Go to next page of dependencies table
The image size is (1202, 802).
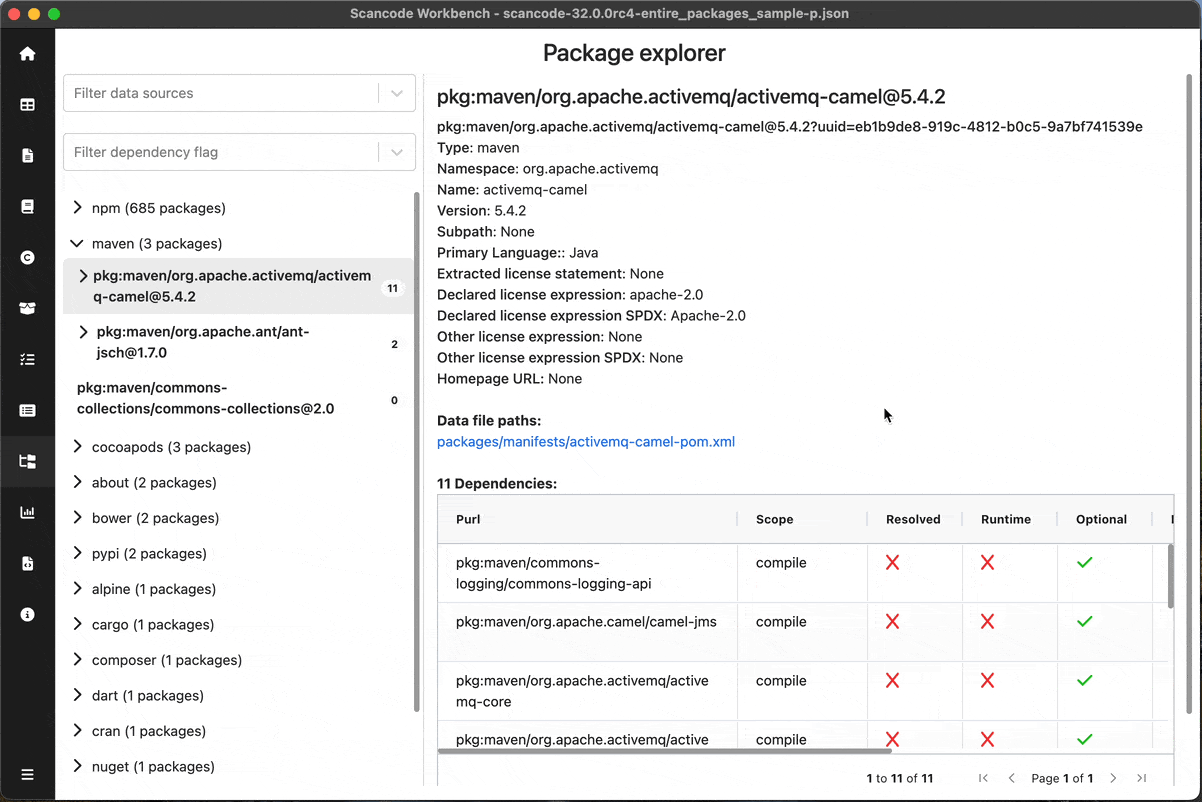pyautogui.click(x=1113, y=778)
